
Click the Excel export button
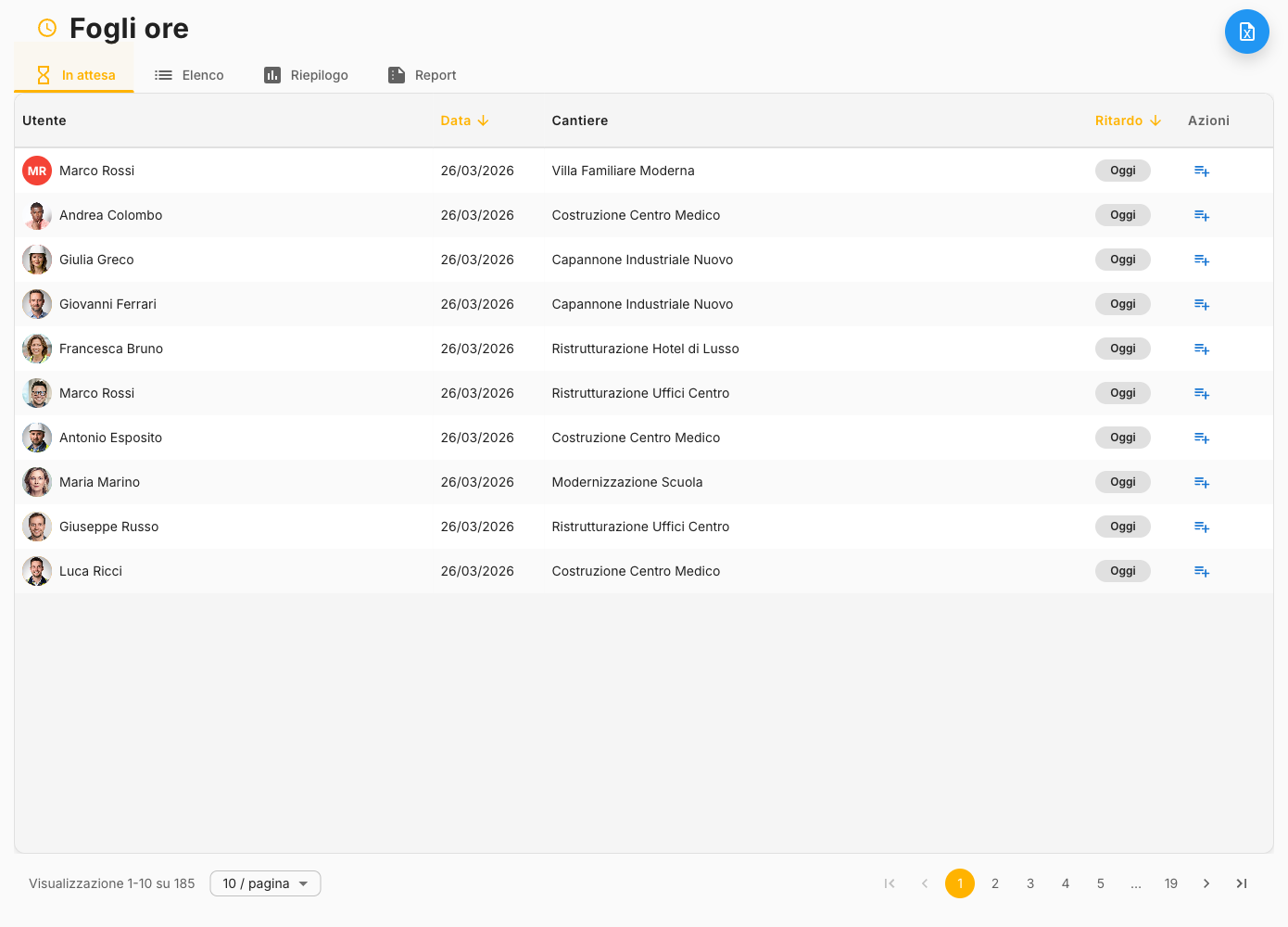[x=1246, y=32]
